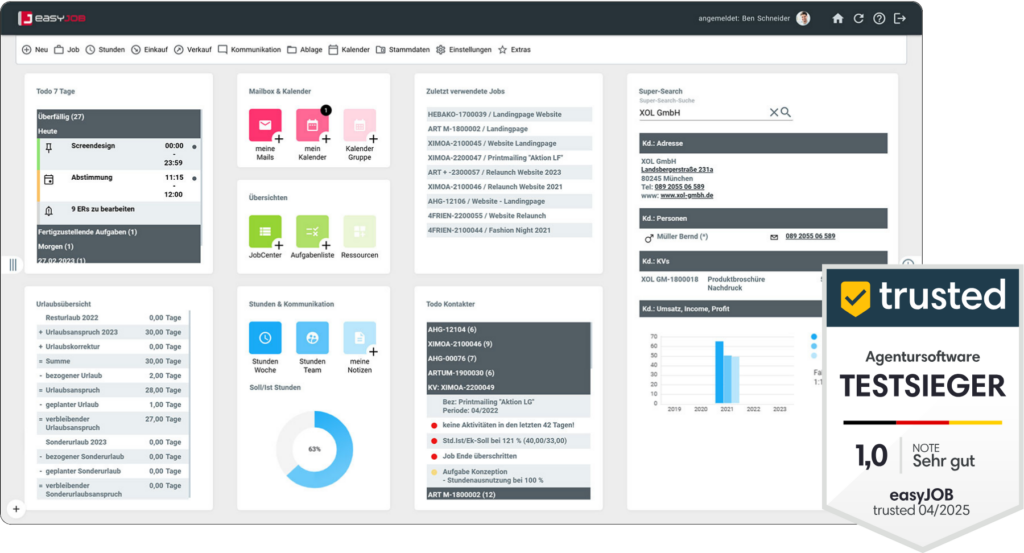1024x553 pixels.
Task: Open the Einstellungen menu
Action: 463,49
